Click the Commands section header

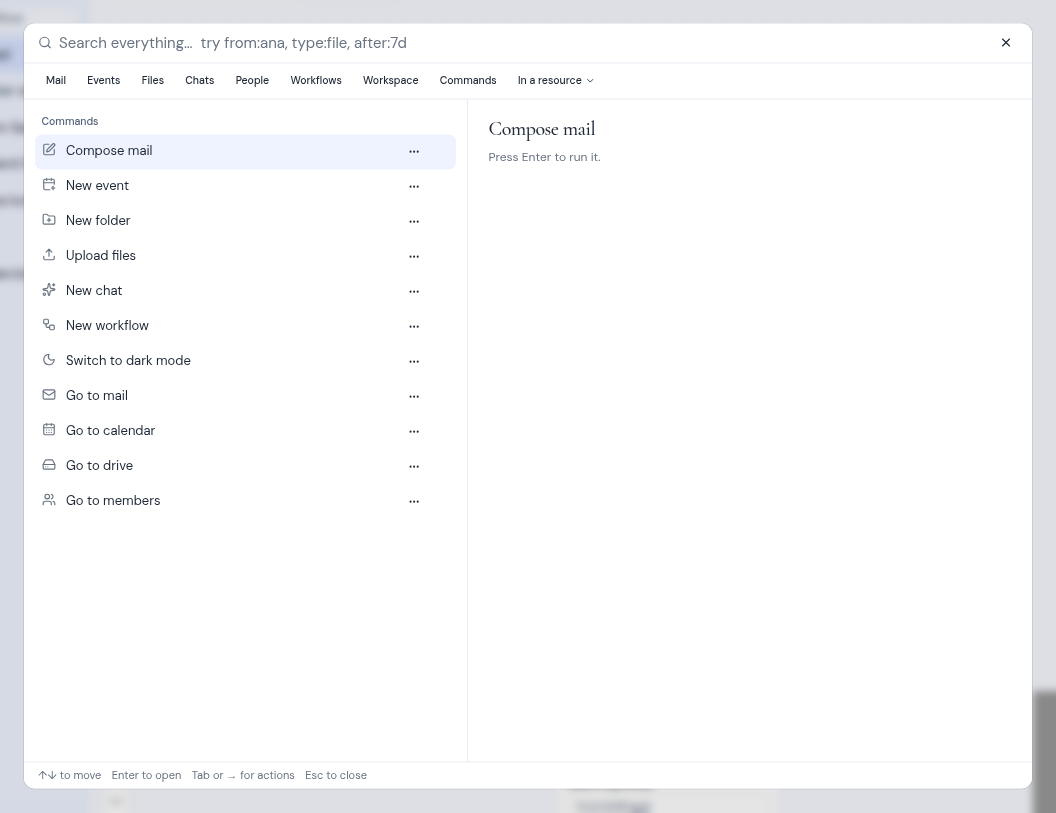coord(69,121)
